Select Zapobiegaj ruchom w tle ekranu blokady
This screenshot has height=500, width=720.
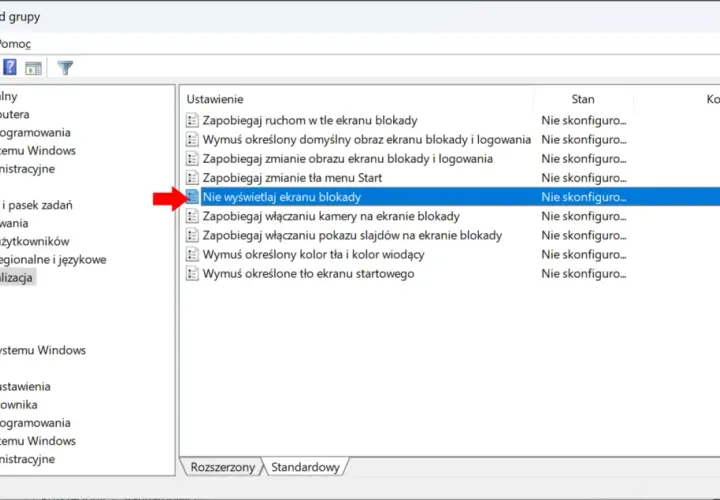point(310,120)
